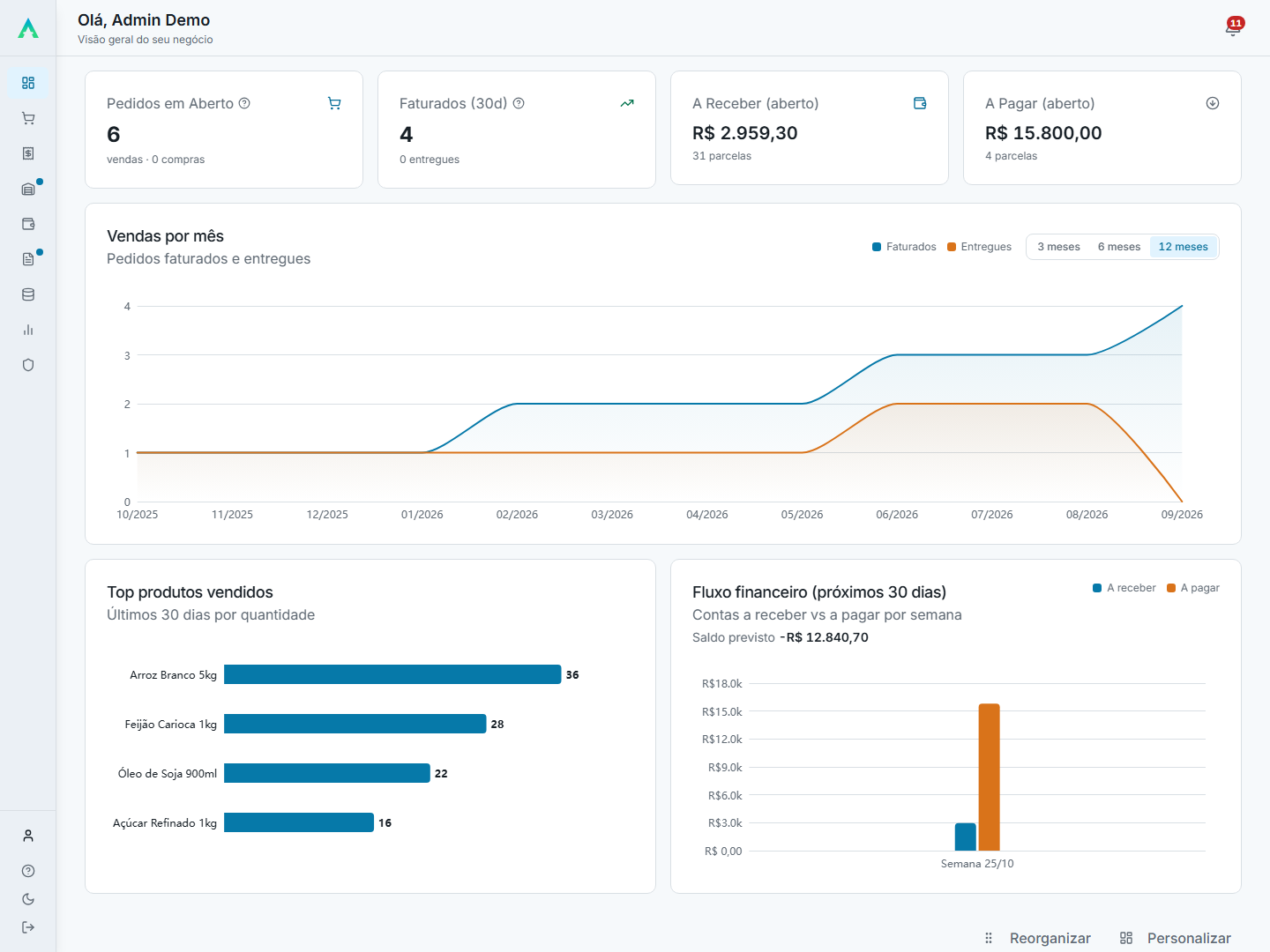Click the Feijão Carioca 1kg bar
Image resolution: width=1270 pixels, height=952 pixels.
coord(355,724)
